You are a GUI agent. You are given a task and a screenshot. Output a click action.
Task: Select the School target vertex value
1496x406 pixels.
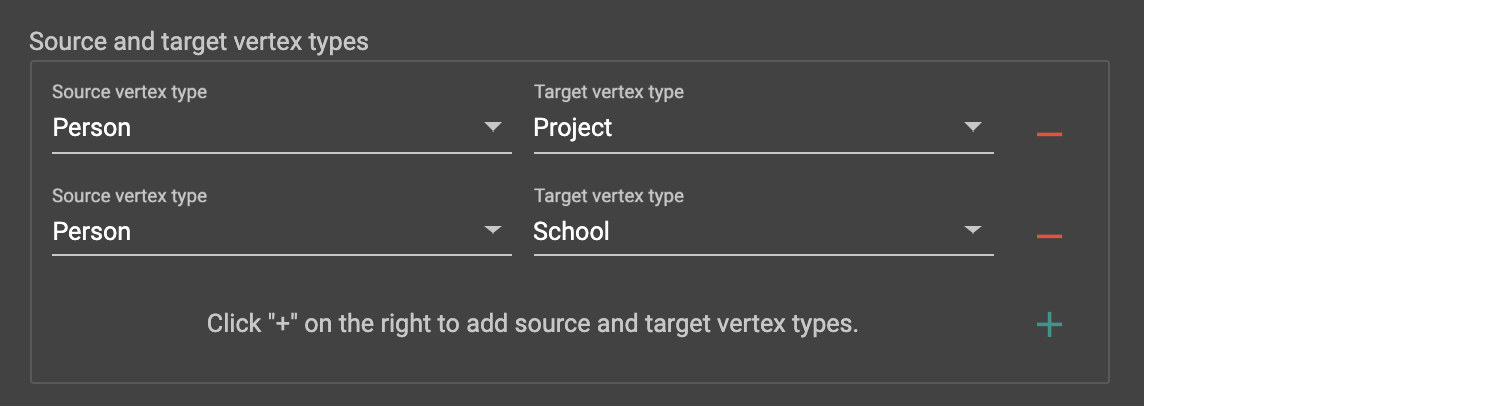pyautogui.click(x=572, y=232)
